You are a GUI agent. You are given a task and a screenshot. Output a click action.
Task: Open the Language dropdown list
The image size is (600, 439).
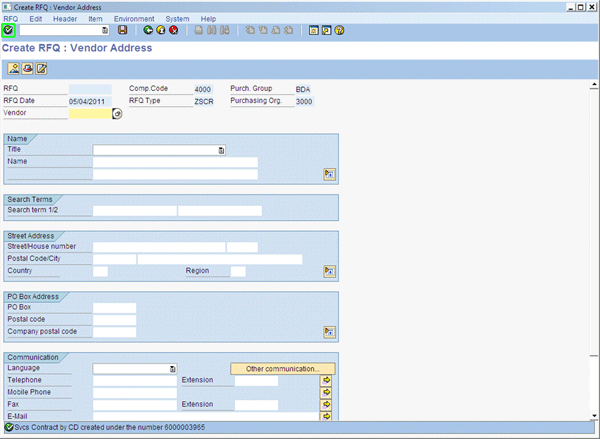(172, 369)
